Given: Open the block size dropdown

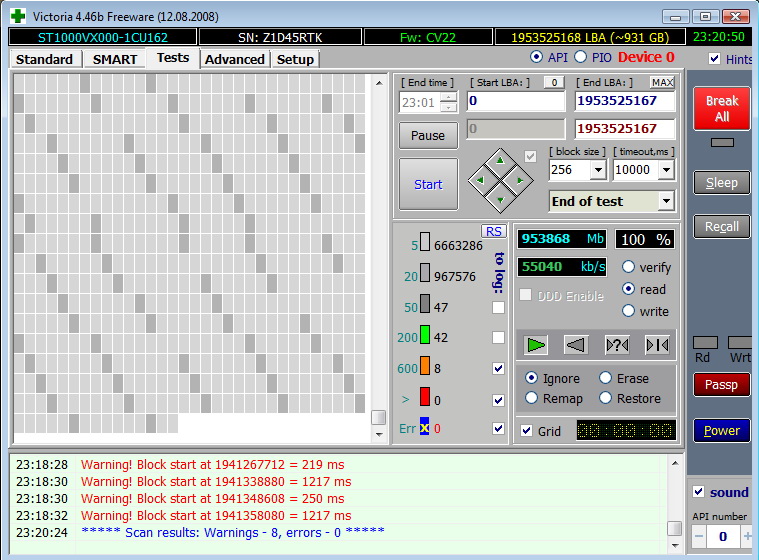Looking at the screenshot, I should (598, 170).
